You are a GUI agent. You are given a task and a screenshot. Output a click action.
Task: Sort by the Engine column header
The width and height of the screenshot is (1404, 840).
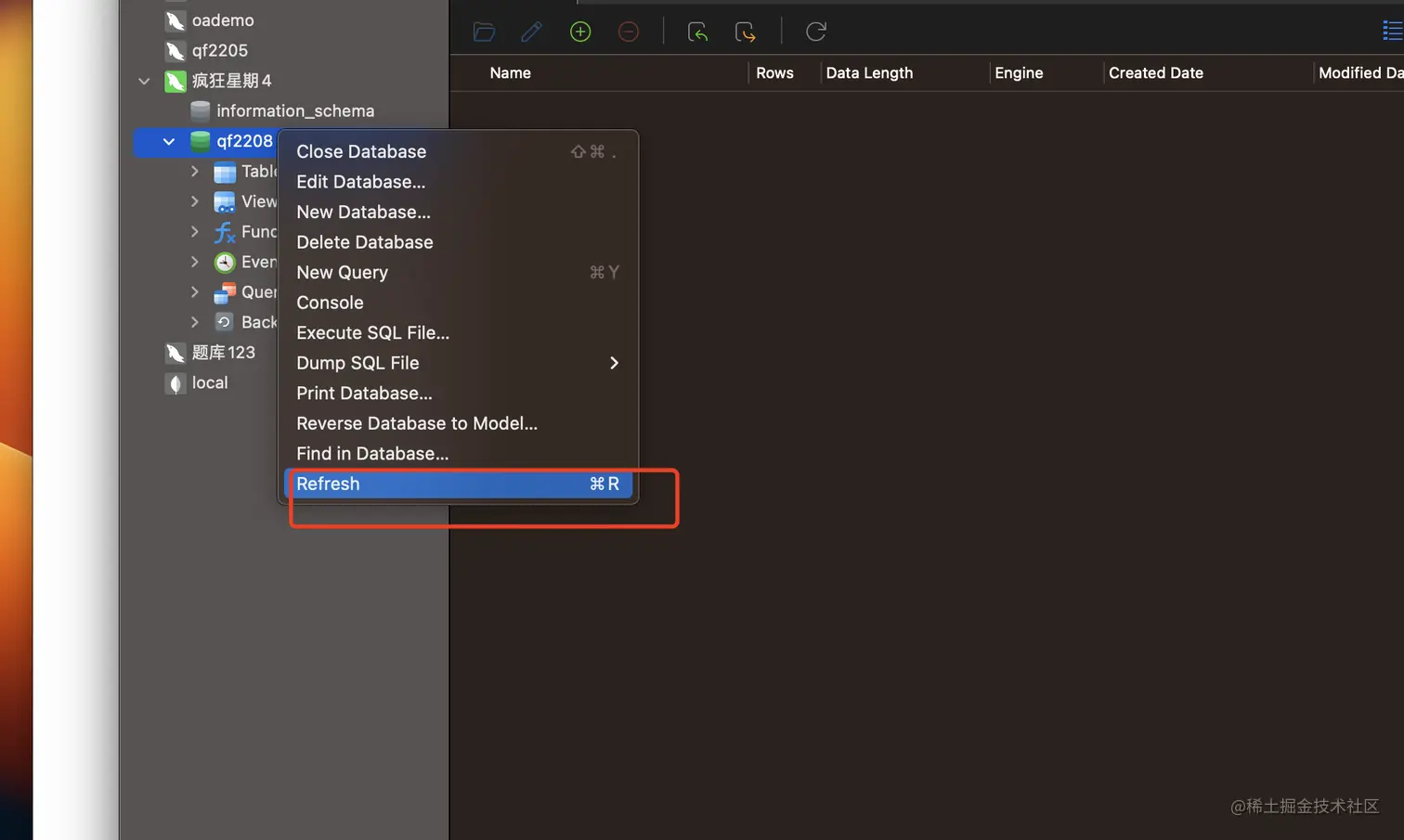coord(1019,73)
